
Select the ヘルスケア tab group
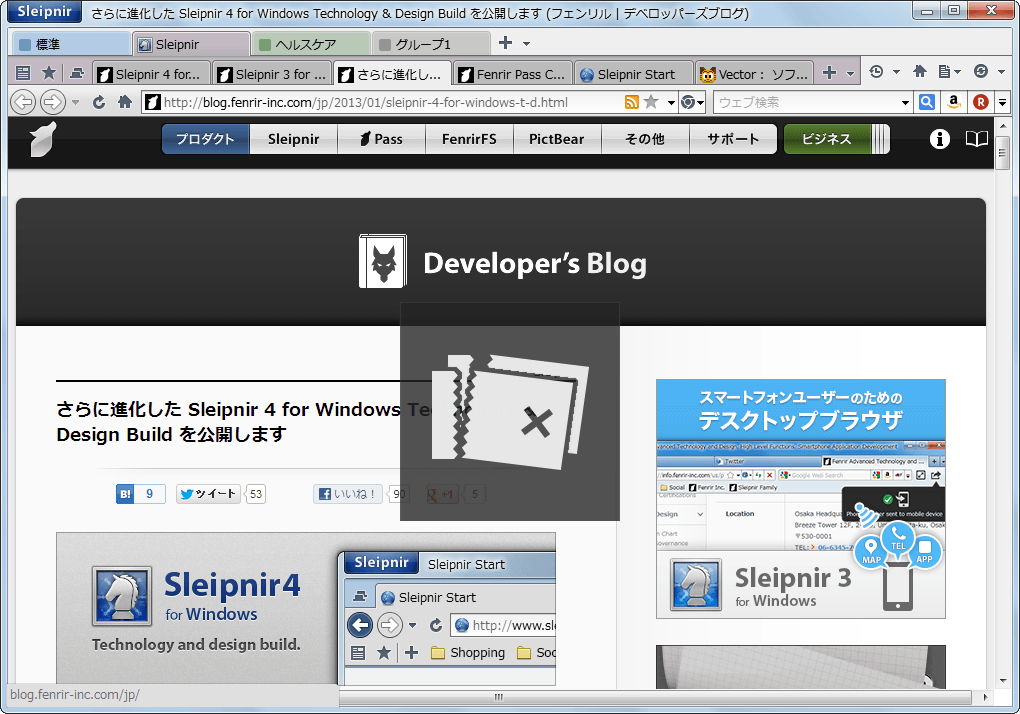coord(311,44)
